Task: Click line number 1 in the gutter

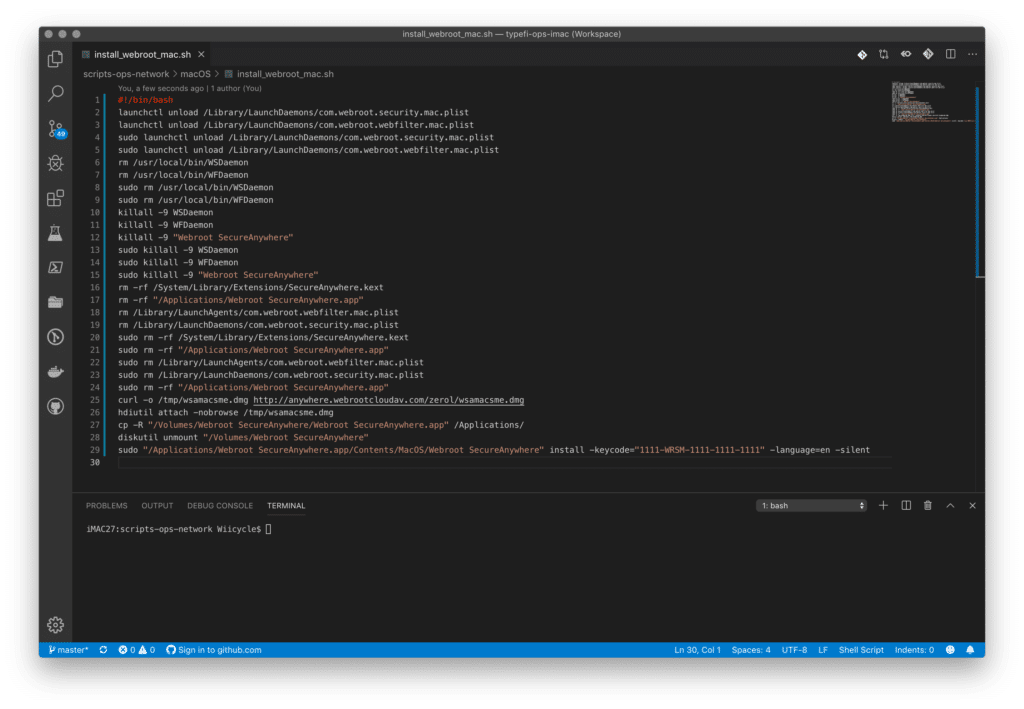Action: pos(97,100)
